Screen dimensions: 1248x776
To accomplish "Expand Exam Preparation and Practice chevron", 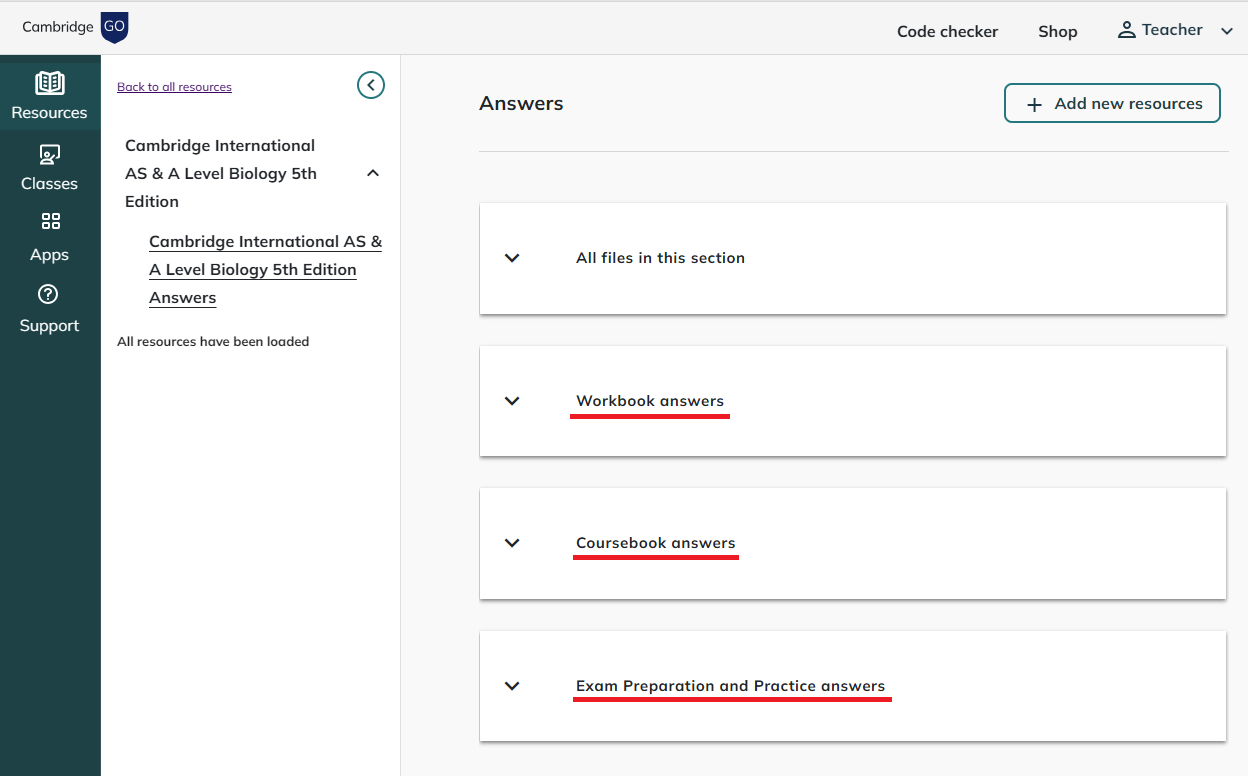I will [x=512, y=686].
